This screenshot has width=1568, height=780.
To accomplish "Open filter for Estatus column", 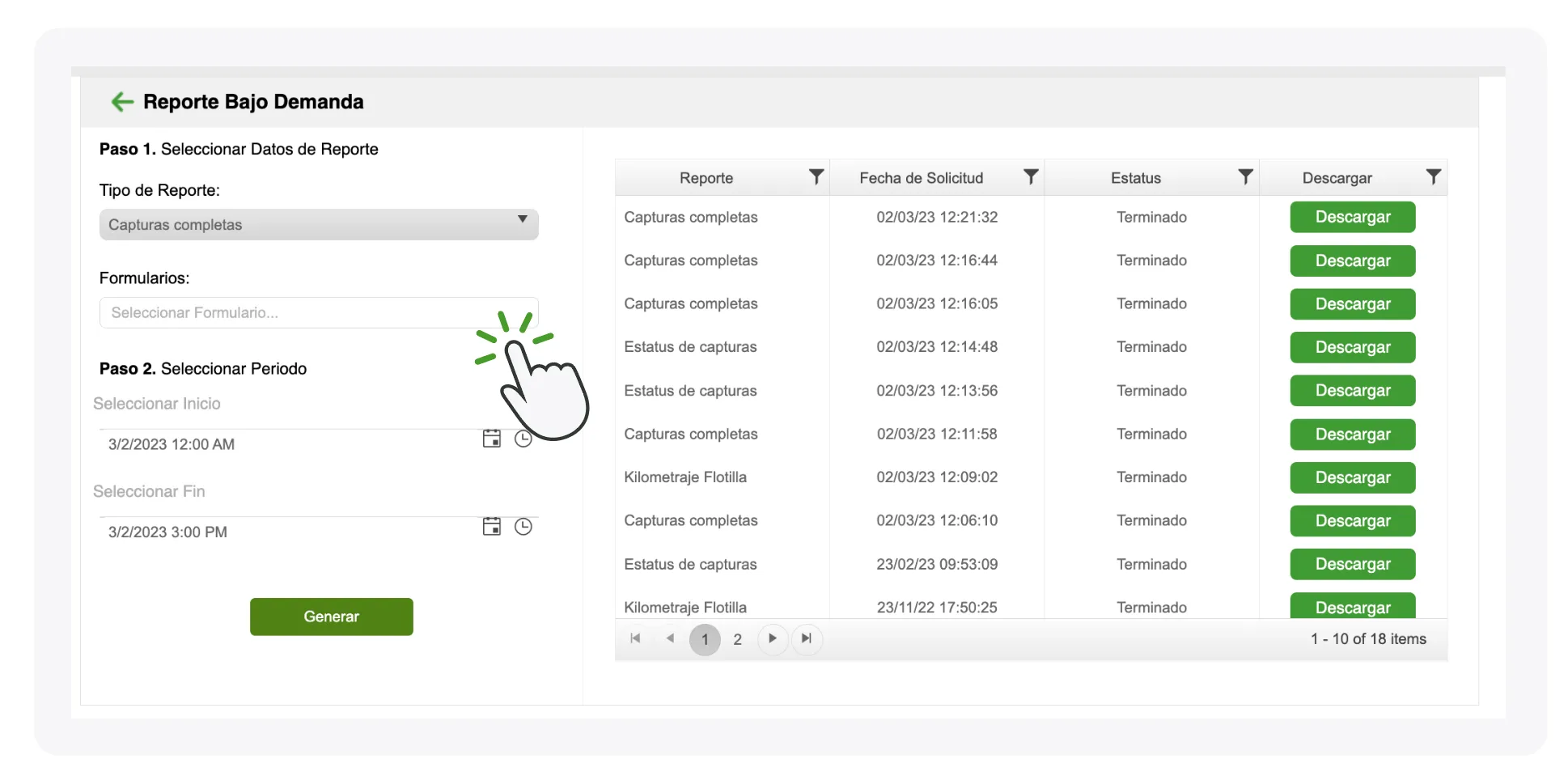I will [1246, 177].
